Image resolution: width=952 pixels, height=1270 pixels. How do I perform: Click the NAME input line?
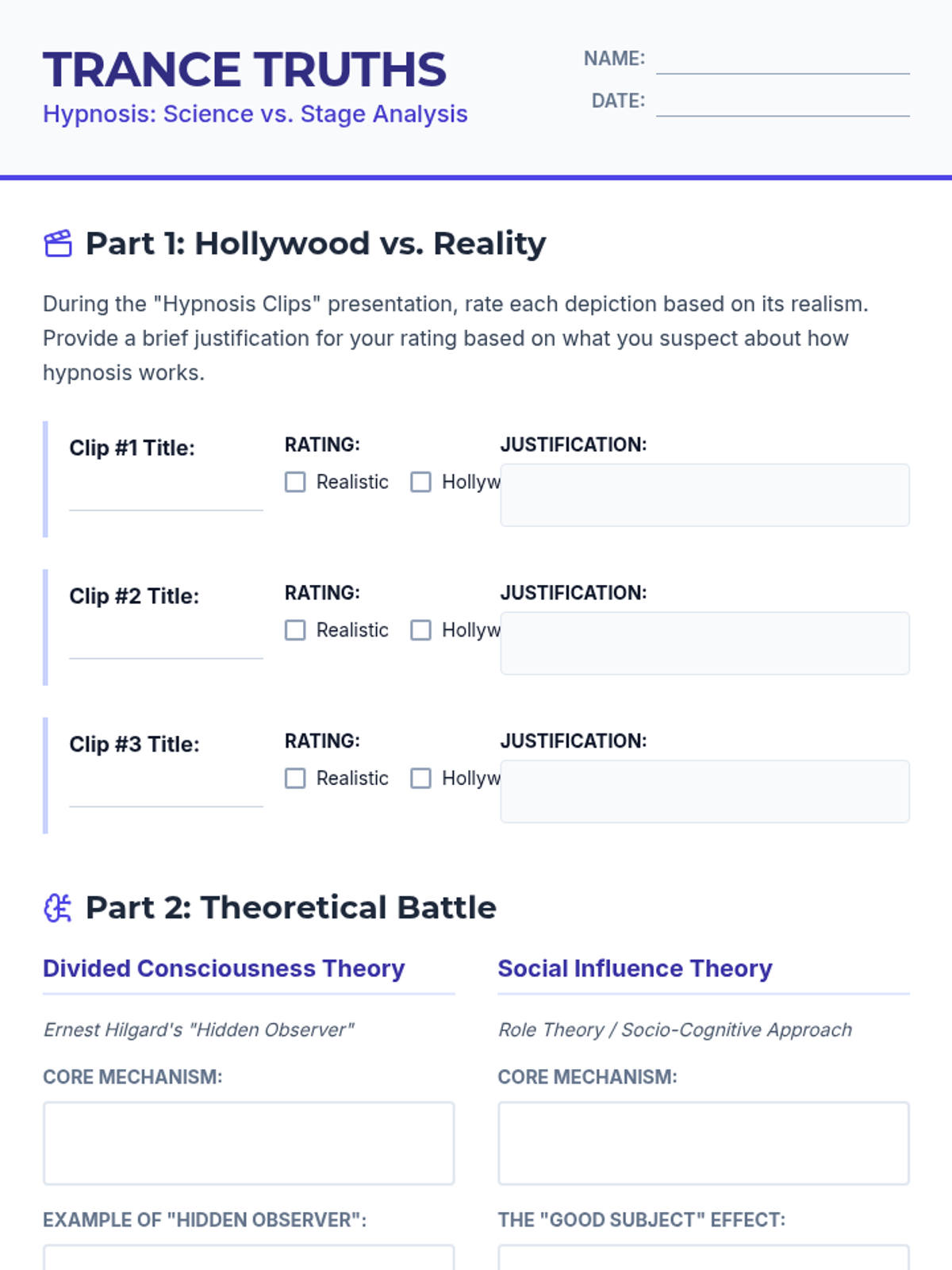click(782, 60)
